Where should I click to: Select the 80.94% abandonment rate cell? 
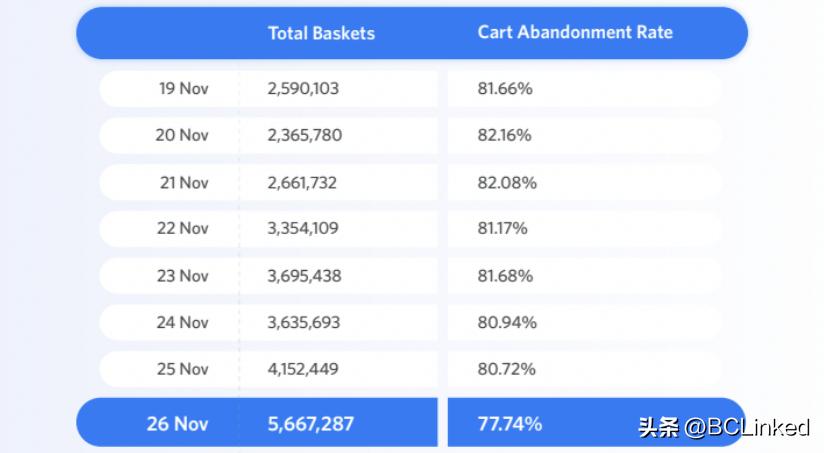[507, 322]
